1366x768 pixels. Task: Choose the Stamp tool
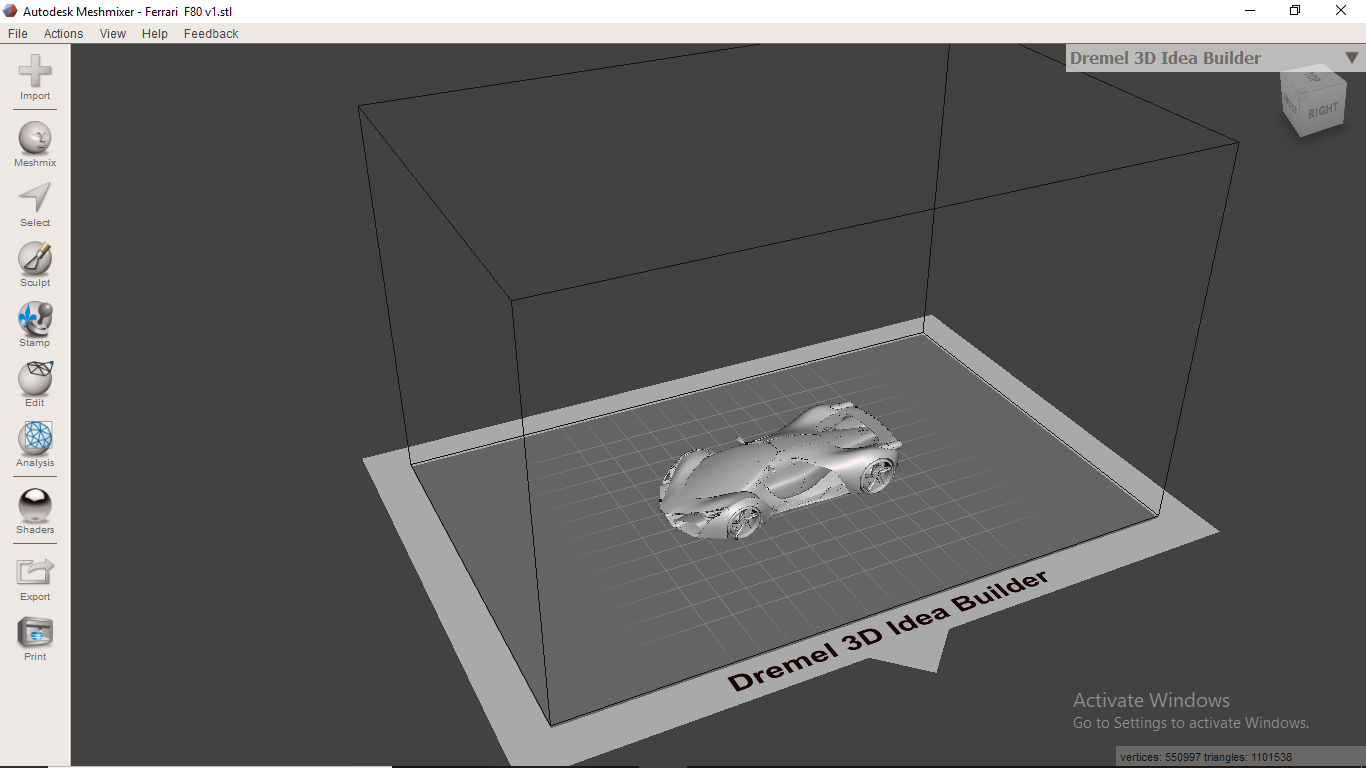(35, 319)
